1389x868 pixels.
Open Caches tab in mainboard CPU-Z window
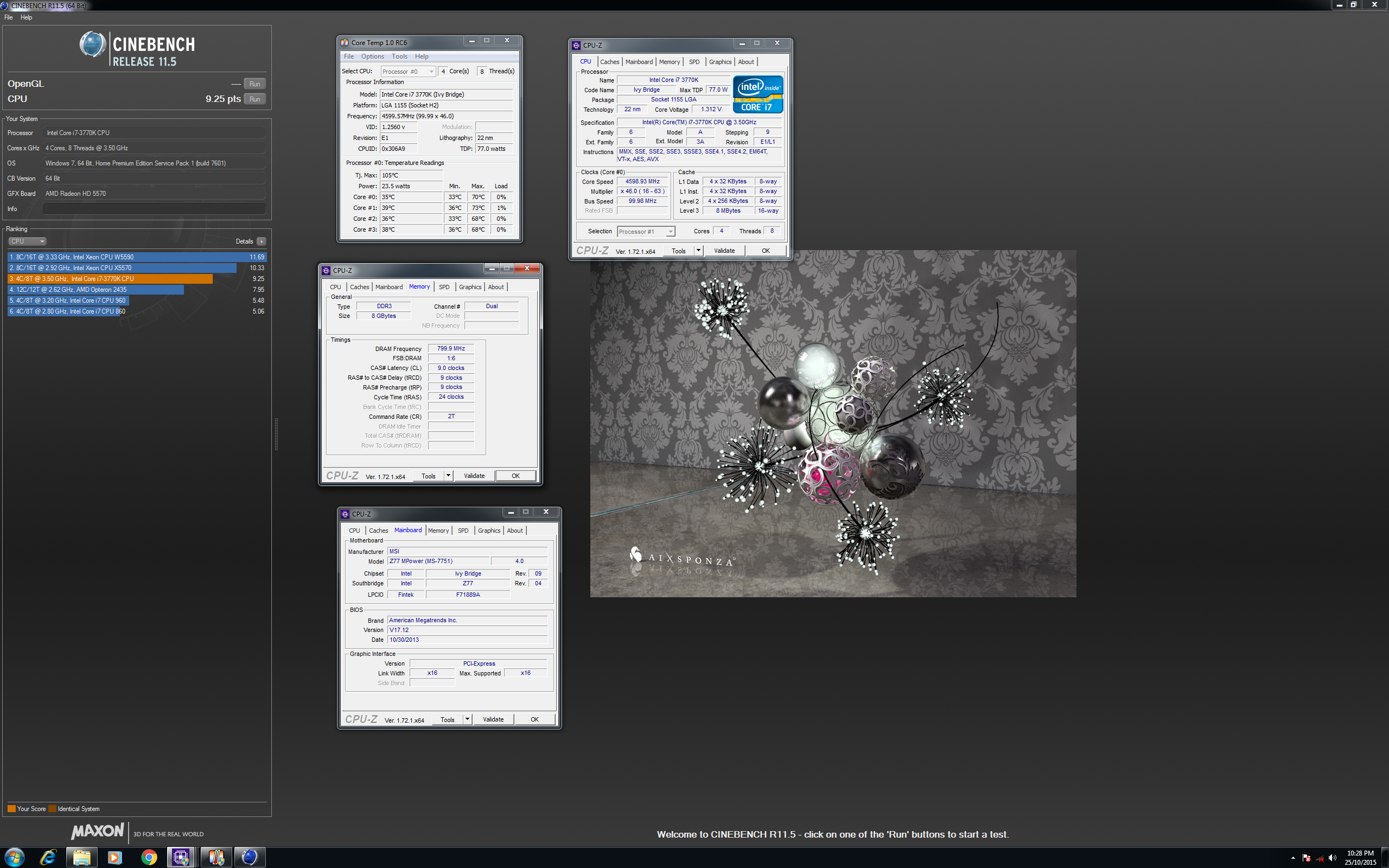(x=378, y=531)
